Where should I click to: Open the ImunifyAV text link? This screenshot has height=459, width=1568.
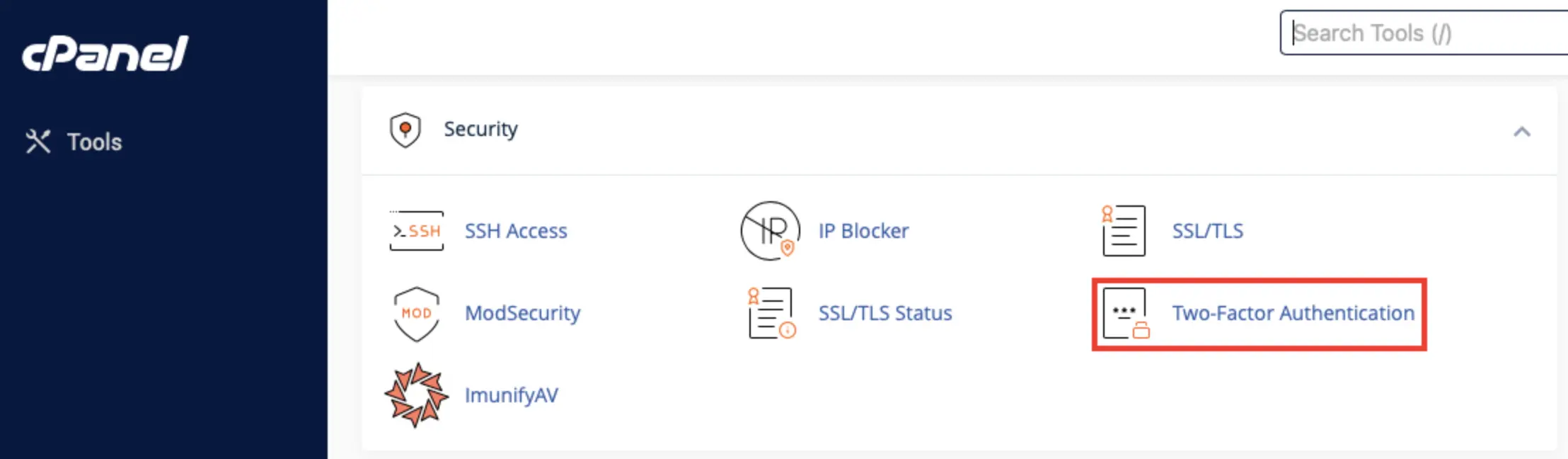511,395
